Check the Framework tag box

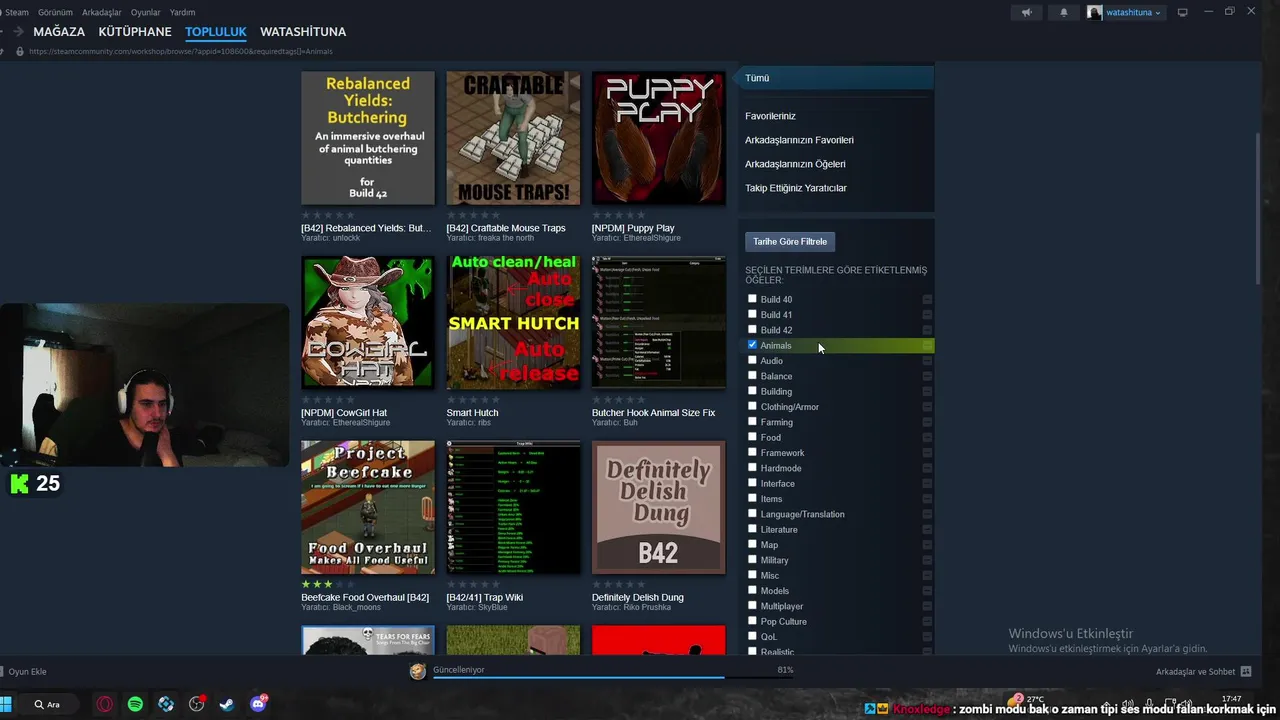752,452
